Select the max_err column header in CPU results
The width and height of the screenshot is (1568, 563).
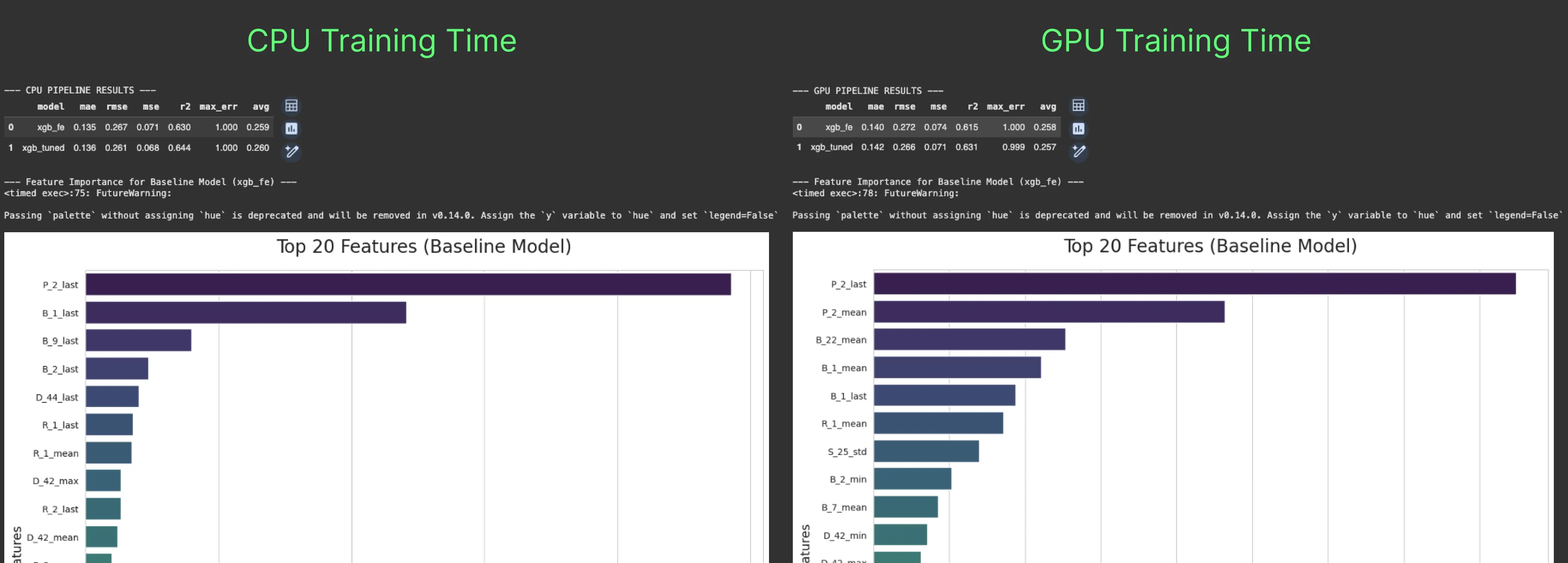(219, 107)
